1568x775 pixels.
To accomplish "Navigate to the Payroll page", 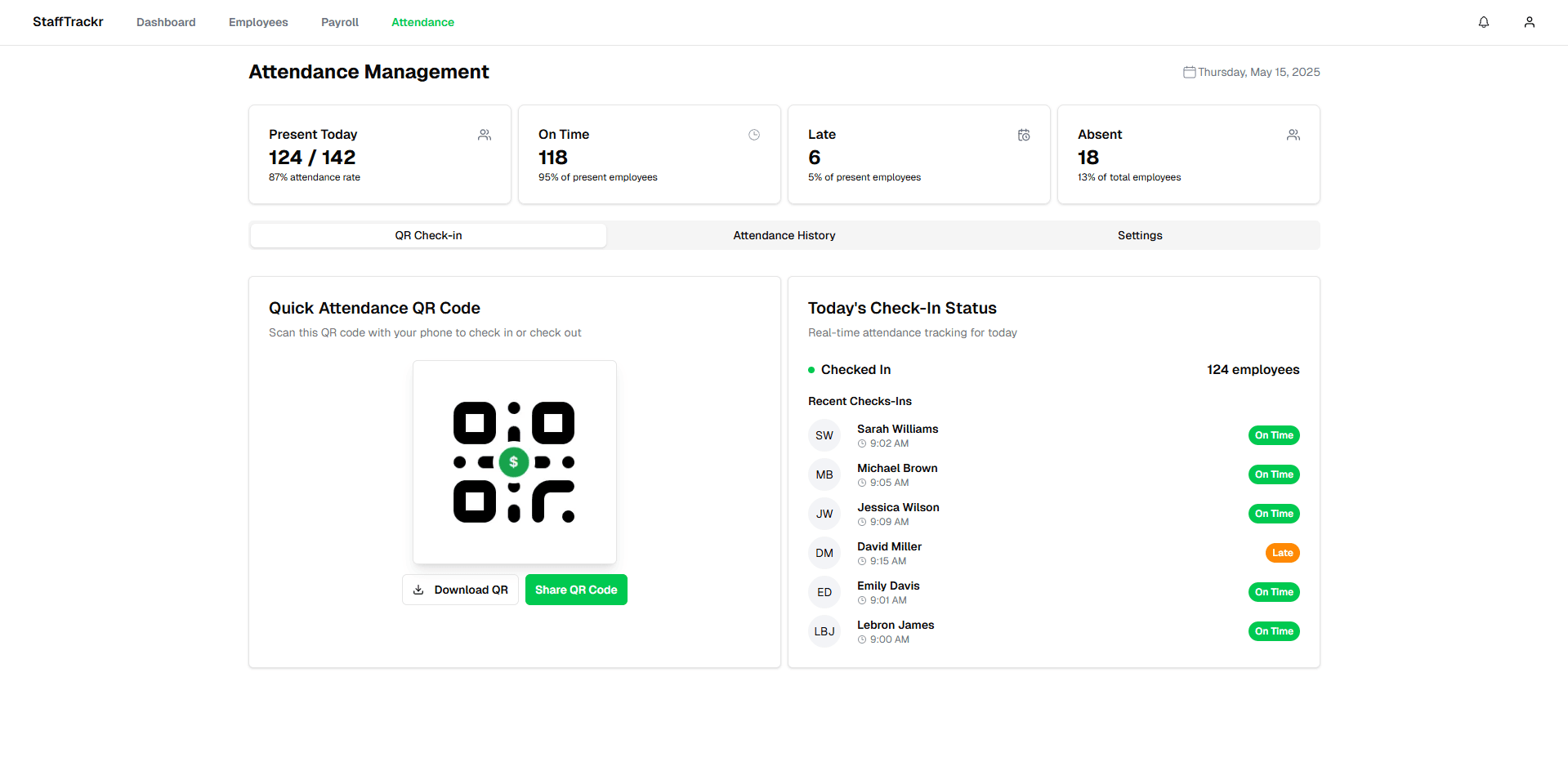I will 340,22.
